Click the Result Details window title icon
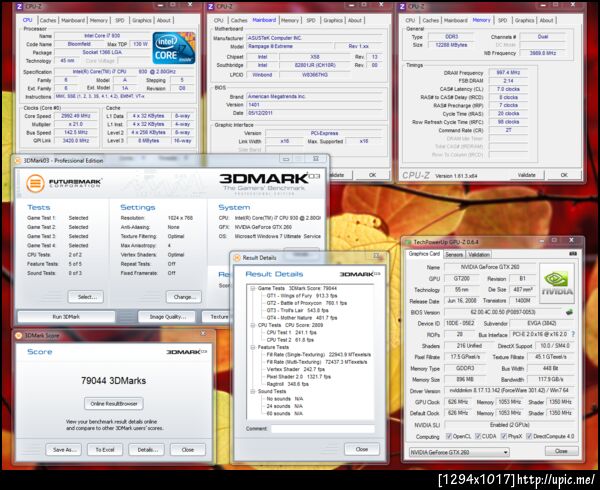600x490 pixels. [x=237, y=258]
